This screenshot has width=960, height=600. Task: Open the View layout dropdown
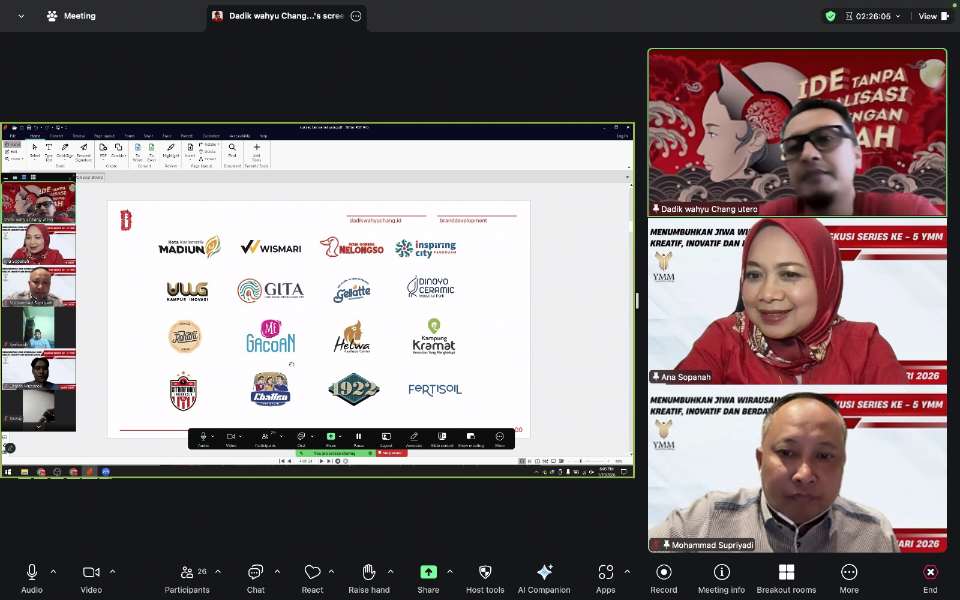click(x=933, y=16)
